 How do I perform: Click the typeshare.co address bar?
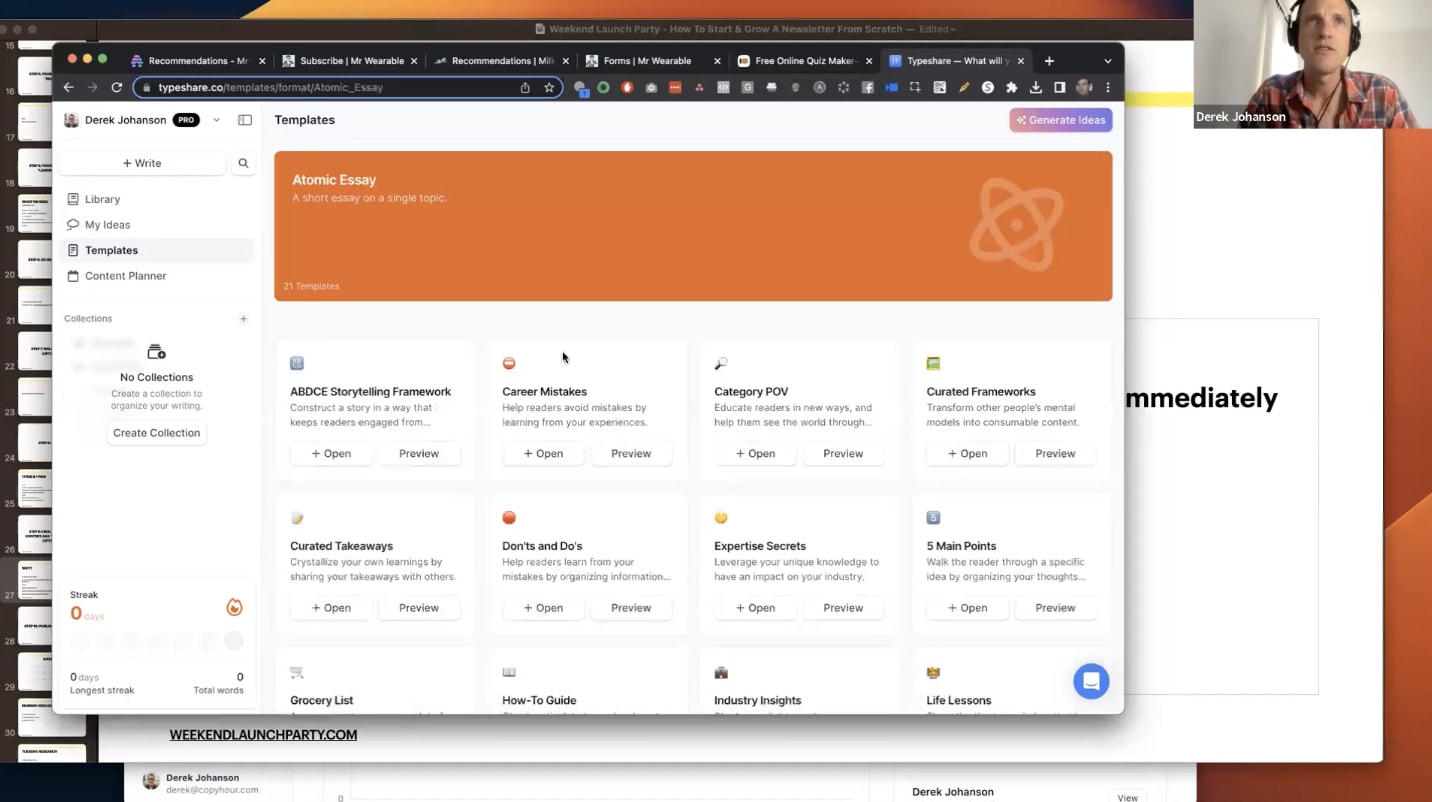coord(348,87)
